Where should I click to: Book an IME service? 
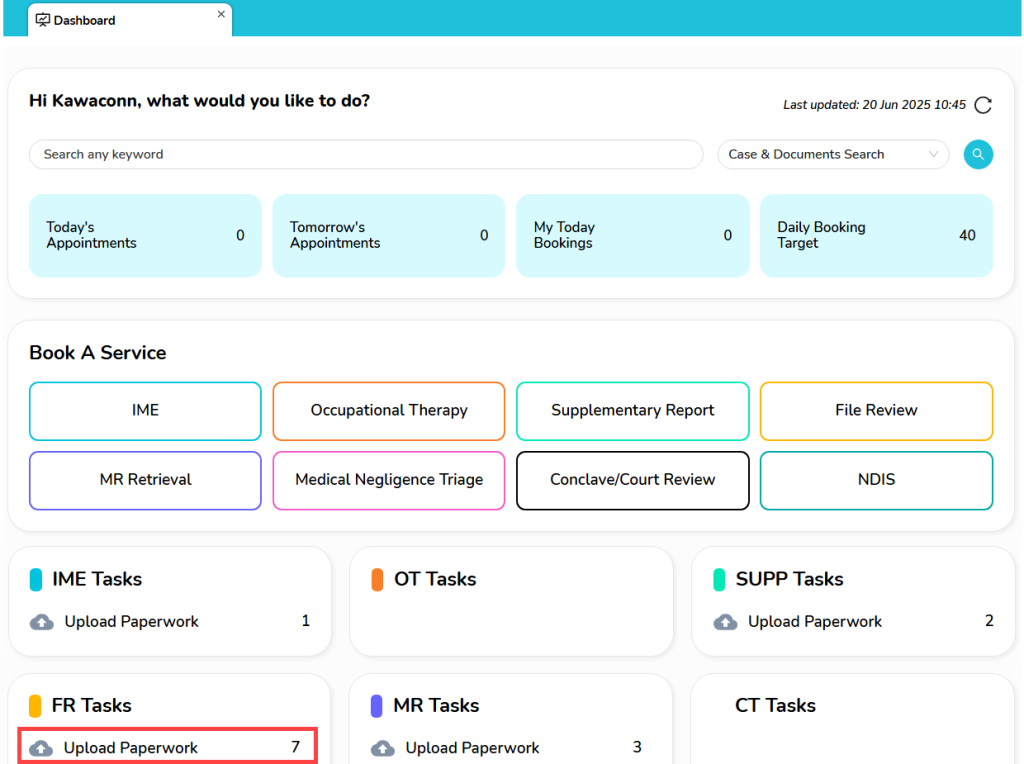(x=145, y=411)
